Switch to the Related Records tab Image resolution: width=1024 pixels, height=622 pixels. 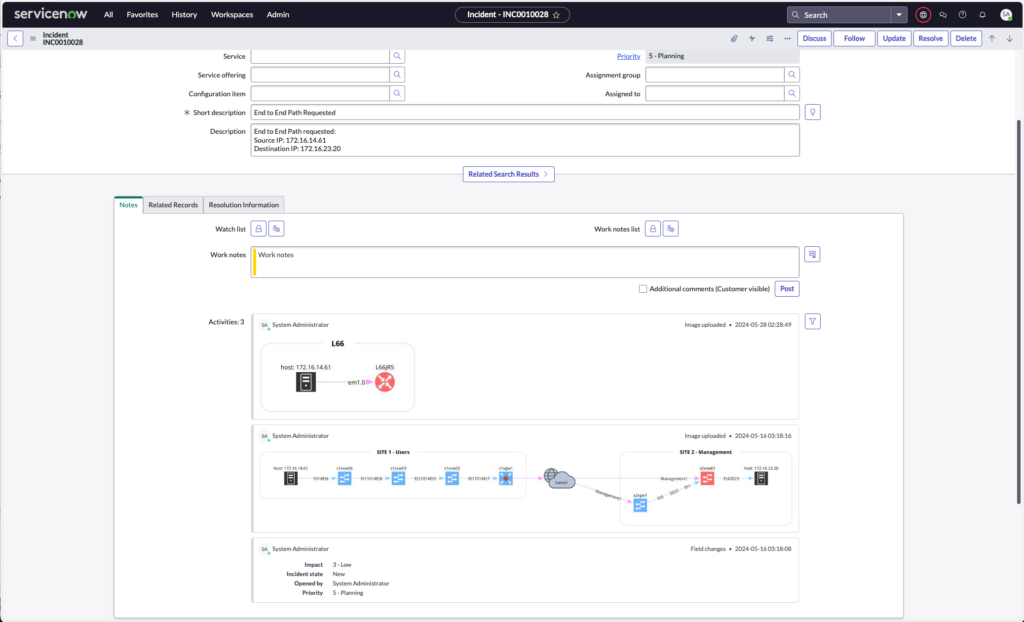click(172, 204)
